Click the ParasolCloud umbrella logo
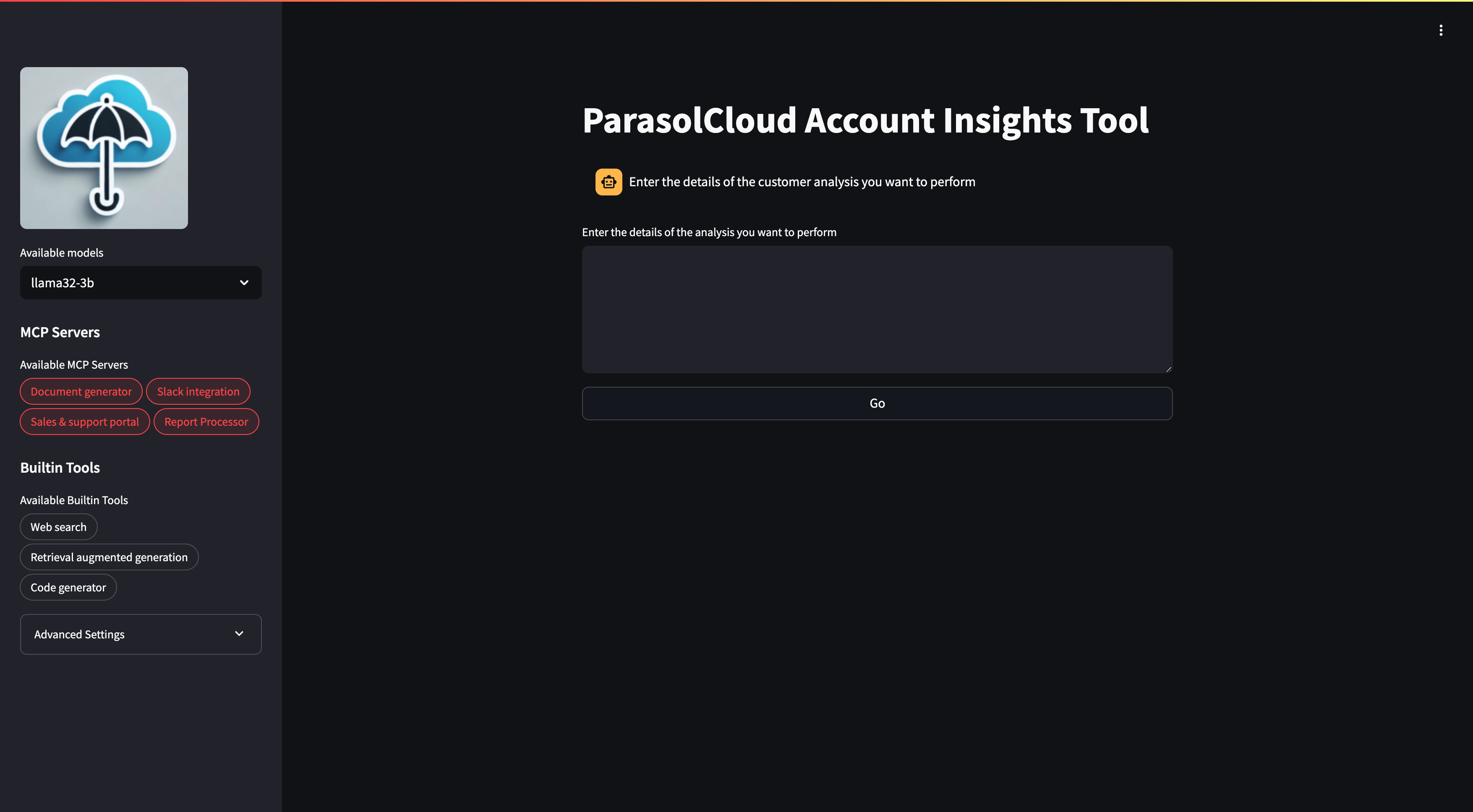The image size is (1473, 812). click(104, 148)
